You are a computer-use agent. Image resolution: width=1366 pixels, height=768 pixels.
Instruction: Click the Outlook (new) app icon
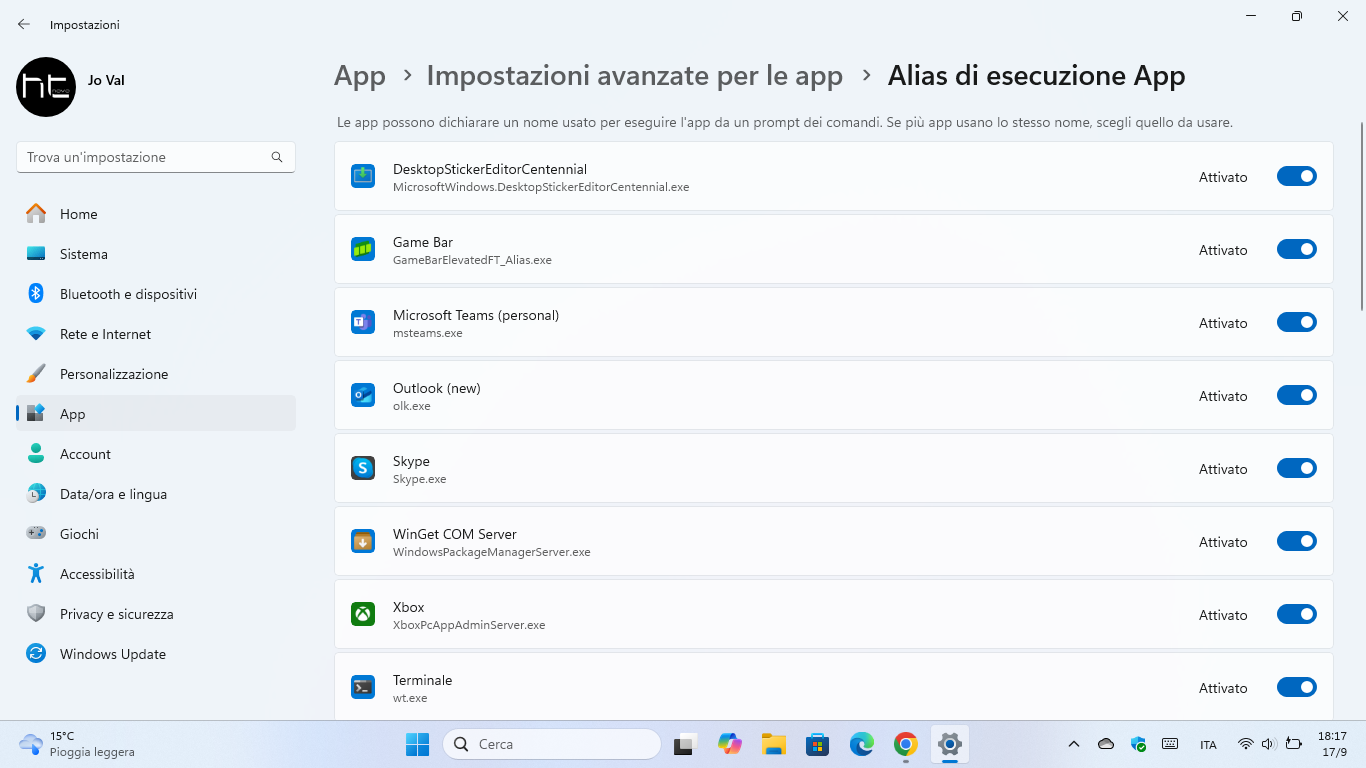[363, 395]
